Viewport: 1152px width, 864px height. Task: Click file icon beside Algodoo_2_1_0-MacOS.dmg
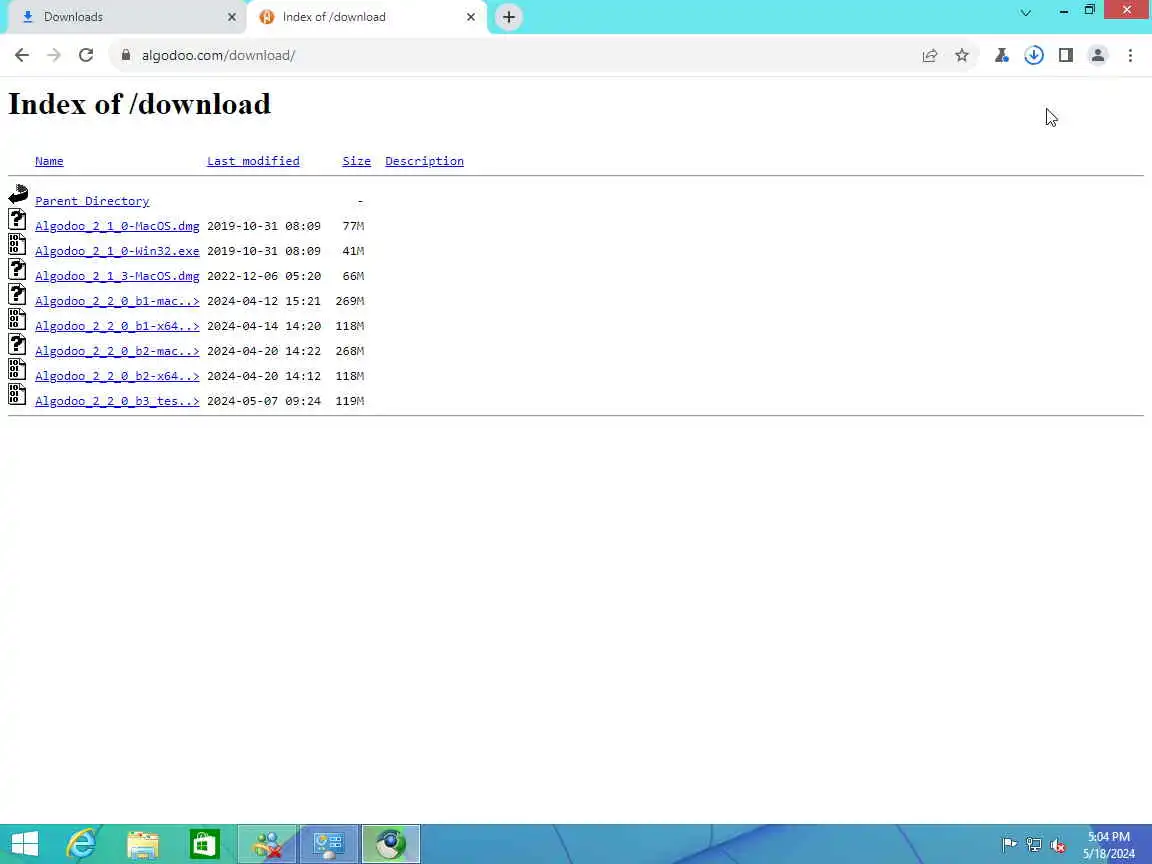point(17,219)
